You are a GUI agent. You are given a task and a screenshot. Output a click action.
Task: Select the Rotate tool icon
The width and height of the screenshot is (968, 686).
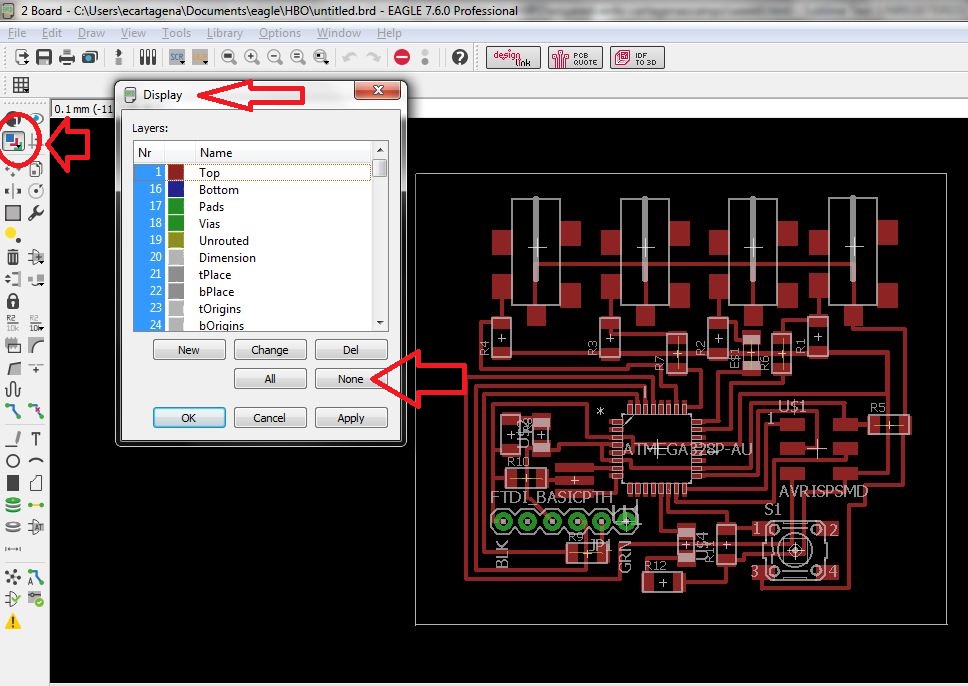coord(36,191)
